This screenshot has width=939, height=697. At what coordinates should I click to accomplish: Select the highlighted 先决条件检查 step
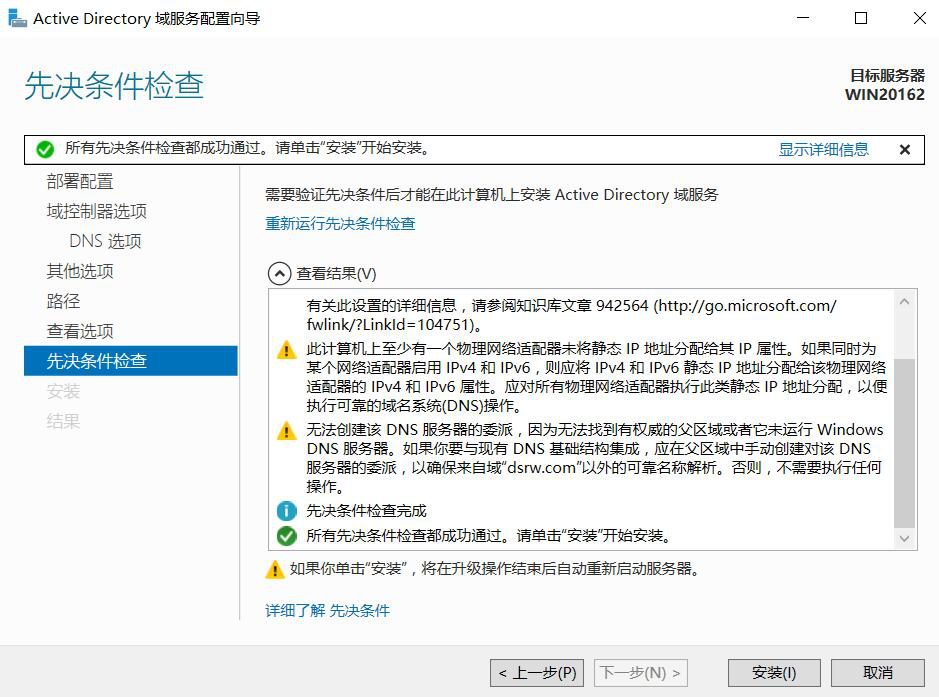(x=131, y=360)
